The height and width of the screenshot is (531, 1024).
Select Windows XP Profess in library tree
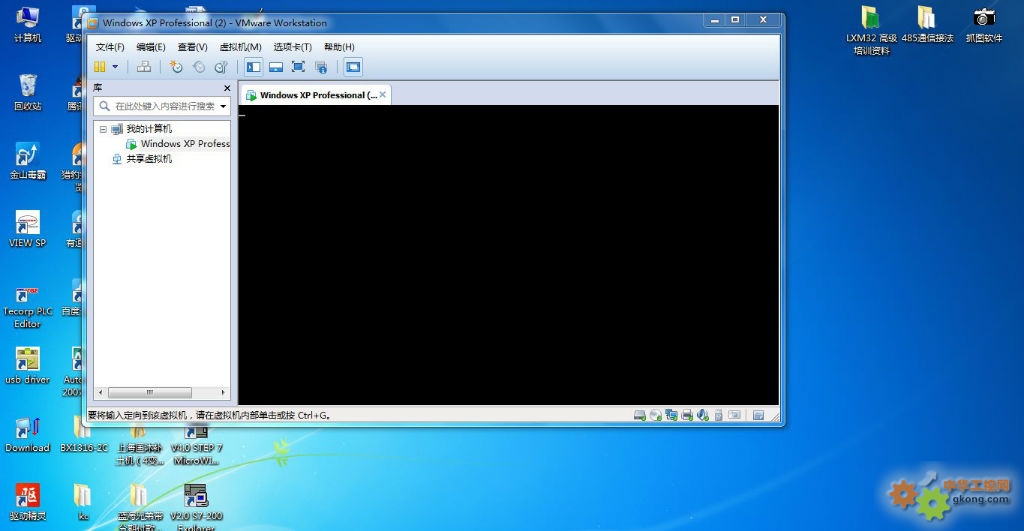click(x=178, y=144)
